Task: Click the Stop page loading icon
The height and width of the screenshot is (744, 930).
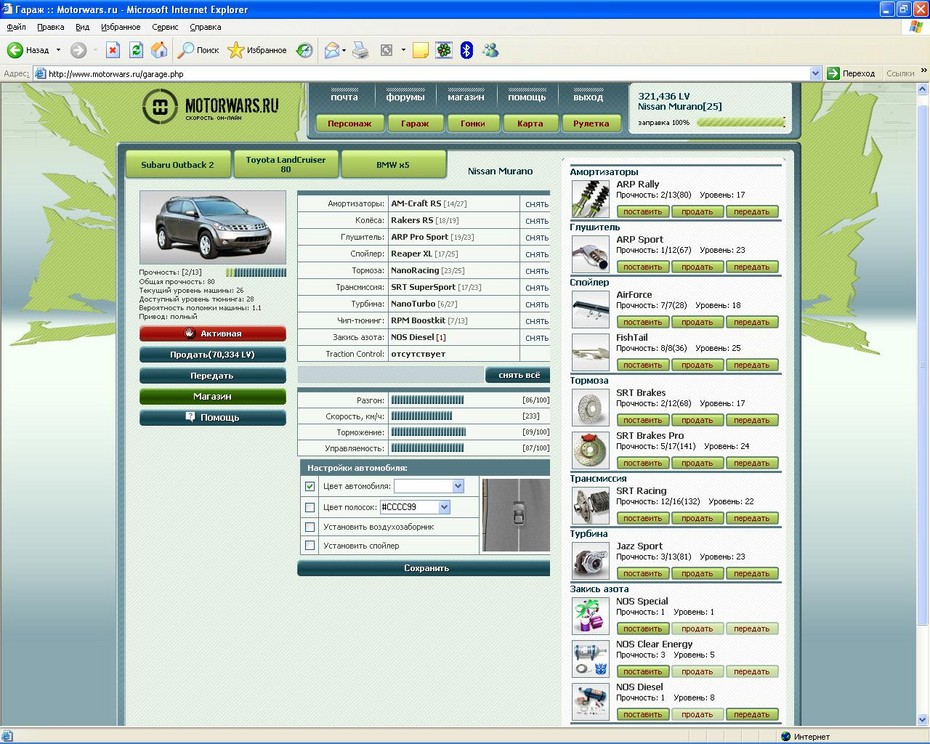Action: [x=113, y=50]
